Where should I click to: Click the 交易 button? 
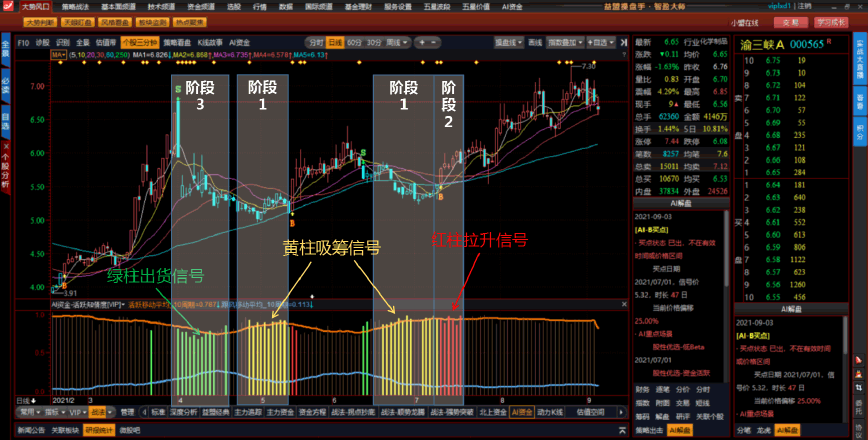(x=791, y=23)
